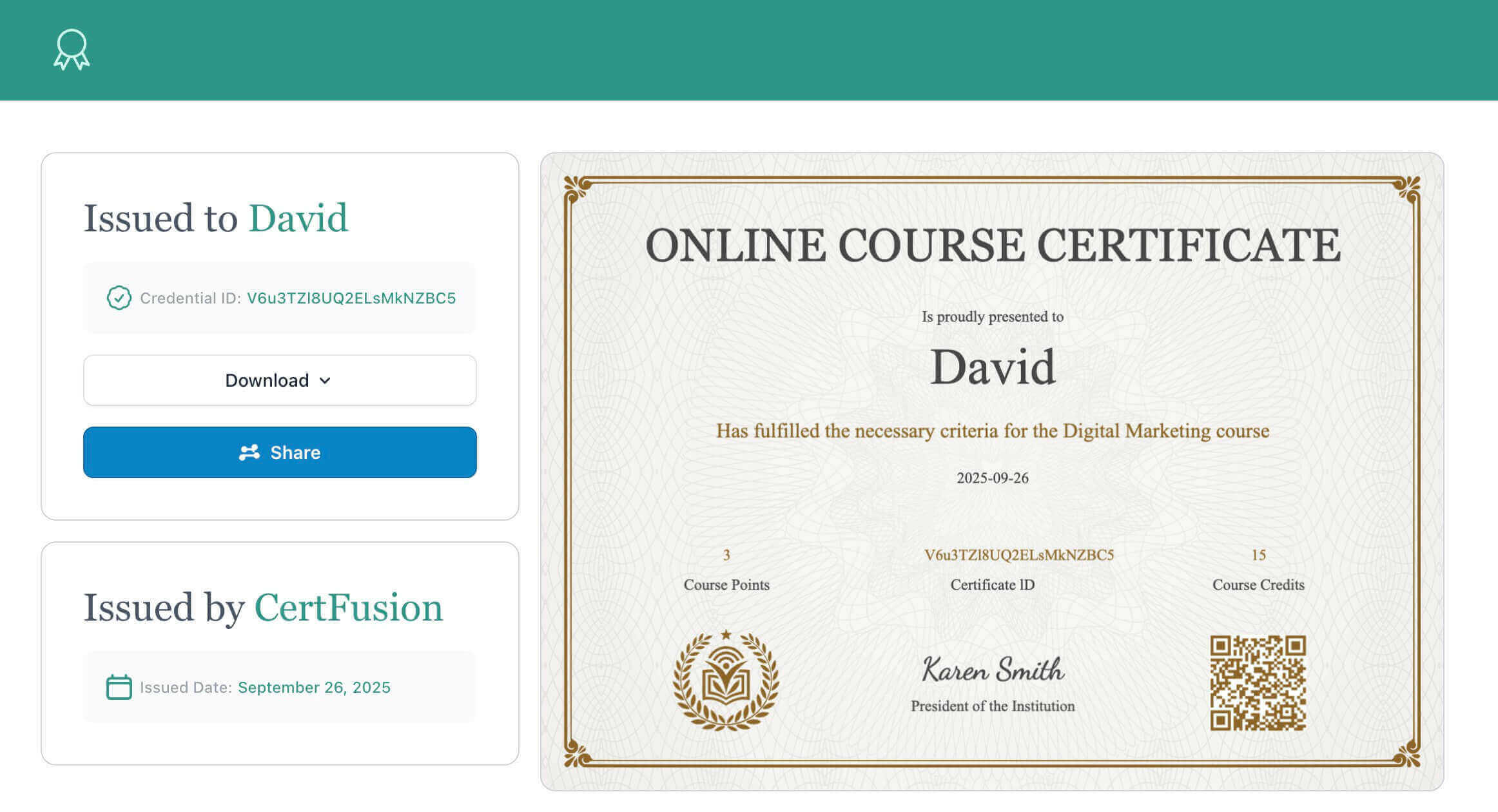Click the Karen Smith signature
The image size is (1498, 812).
pos(993,670)
